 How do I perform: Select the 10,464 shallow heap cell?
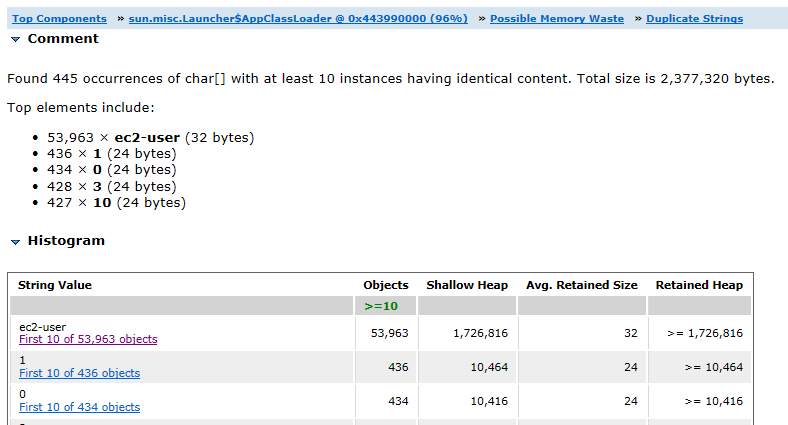[467, 367]
